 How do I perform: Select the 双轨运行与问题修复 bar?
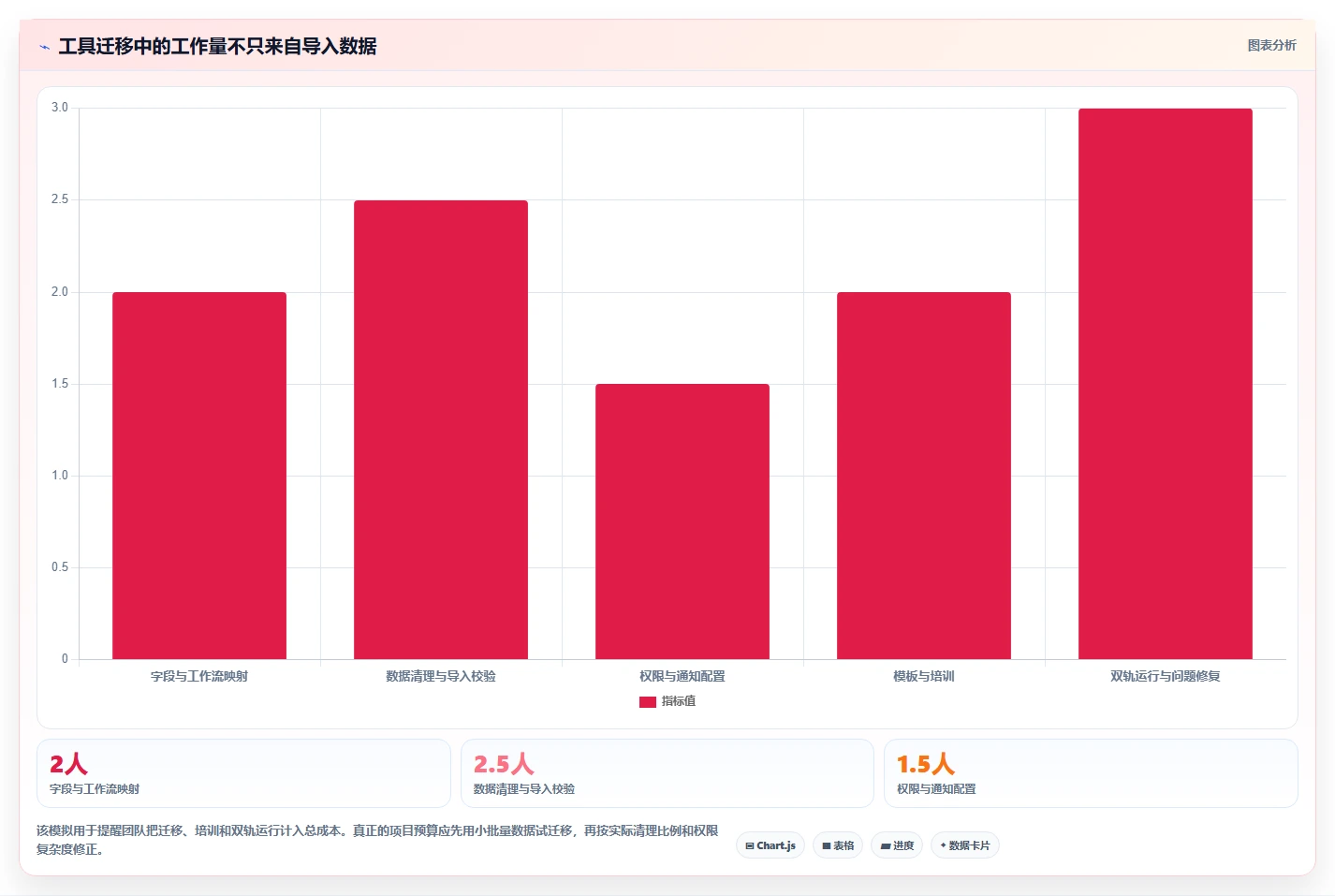click(1166, 384)
